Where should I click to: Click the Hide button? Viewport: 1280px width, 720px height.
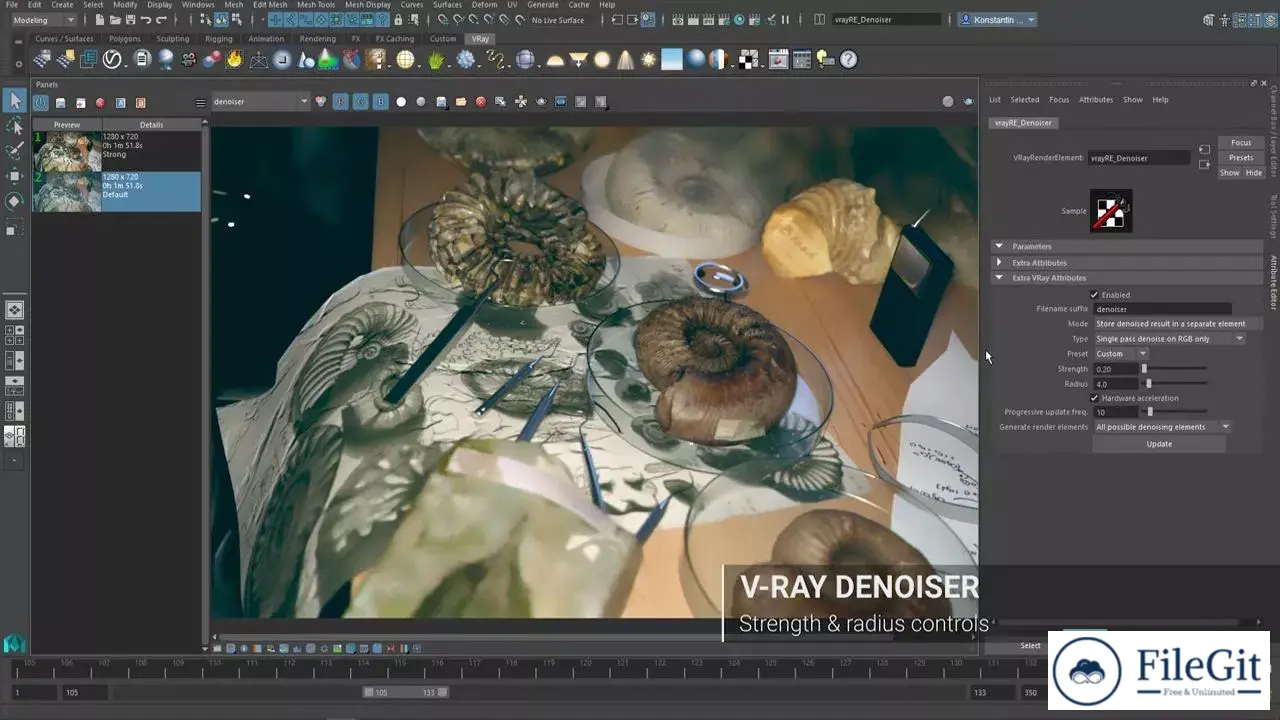pos(1254,173)
